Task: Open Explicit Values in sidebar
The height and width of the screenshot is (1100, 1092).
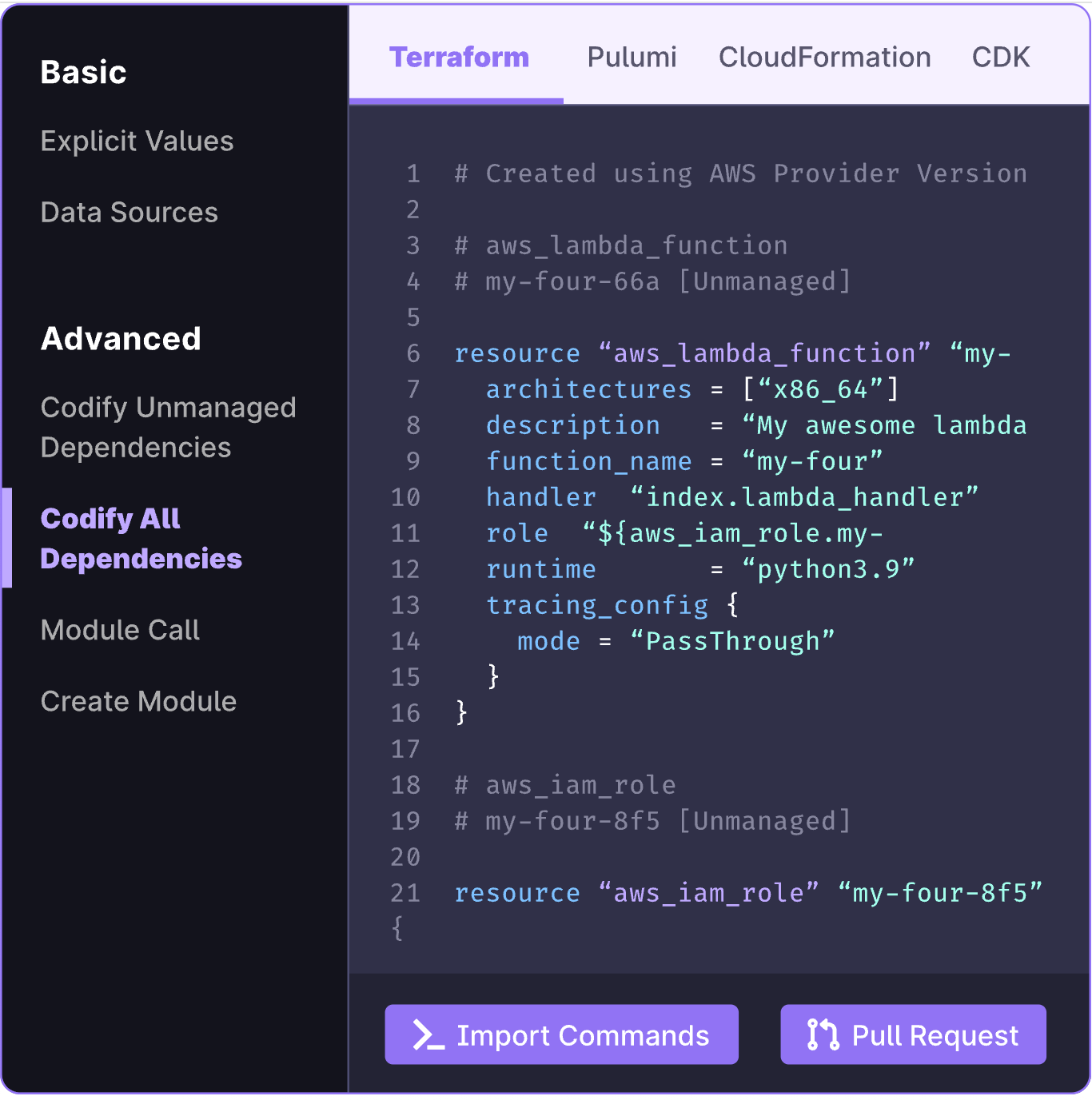Action: point(137,141)
